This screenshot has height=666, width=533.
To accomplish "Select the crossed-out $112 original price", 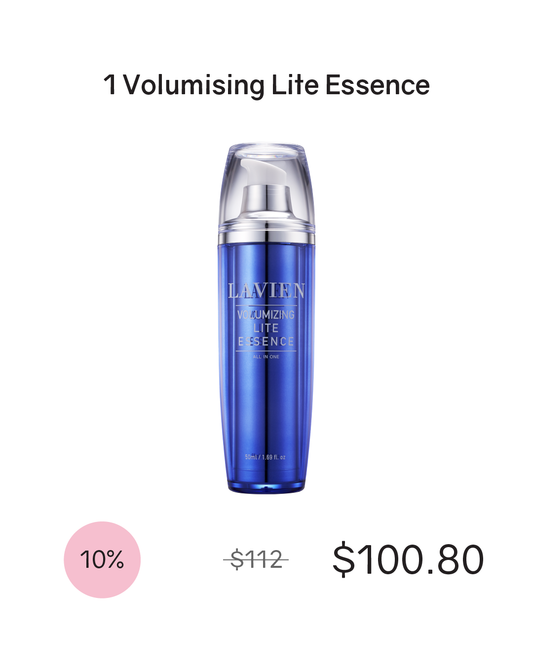I will click(x=256, y=559).
